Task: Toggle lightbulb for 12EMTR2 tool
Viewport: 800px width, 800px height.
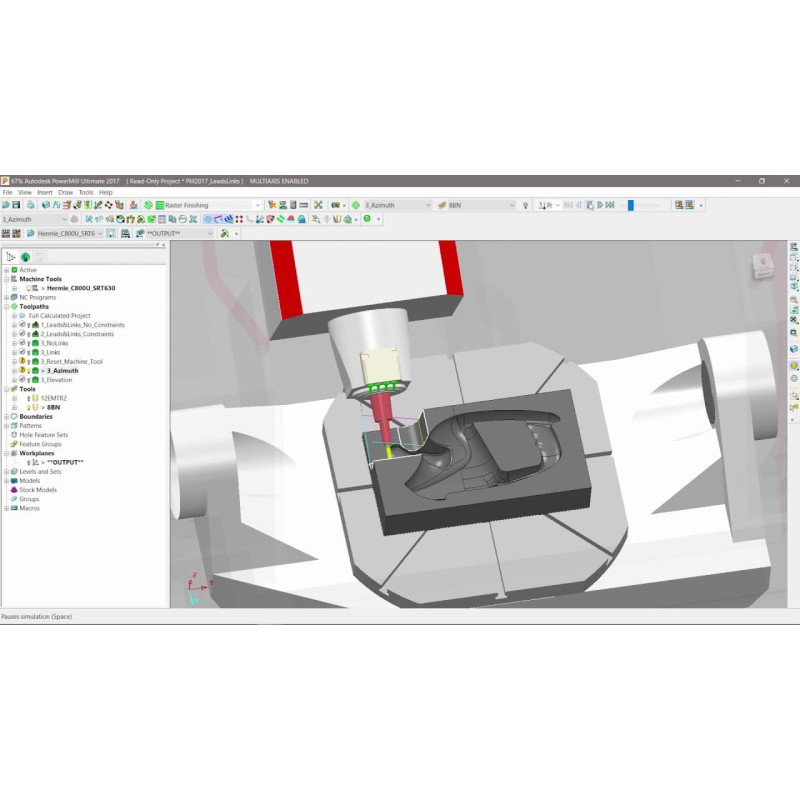Action: tap(28, 398)
